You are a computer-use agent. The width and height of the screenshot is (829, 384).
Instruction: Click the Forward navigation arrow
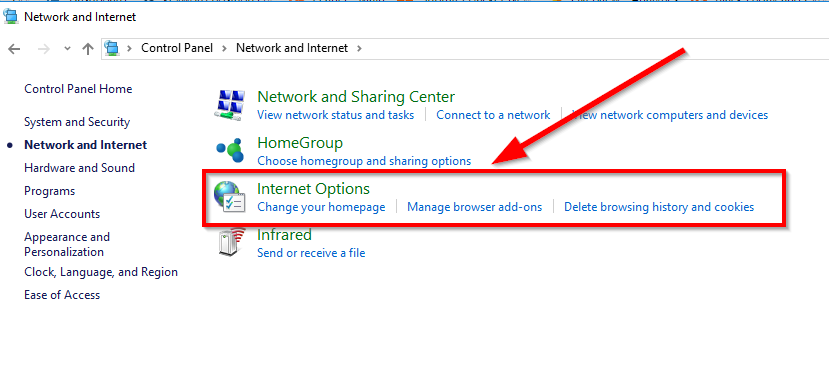pos(44,49)
